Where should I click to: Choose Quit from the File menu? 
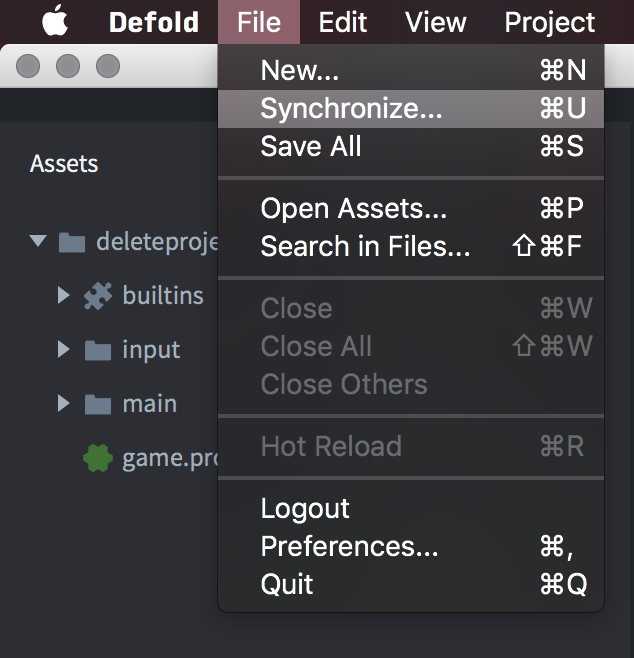click(x=411, y=584)
